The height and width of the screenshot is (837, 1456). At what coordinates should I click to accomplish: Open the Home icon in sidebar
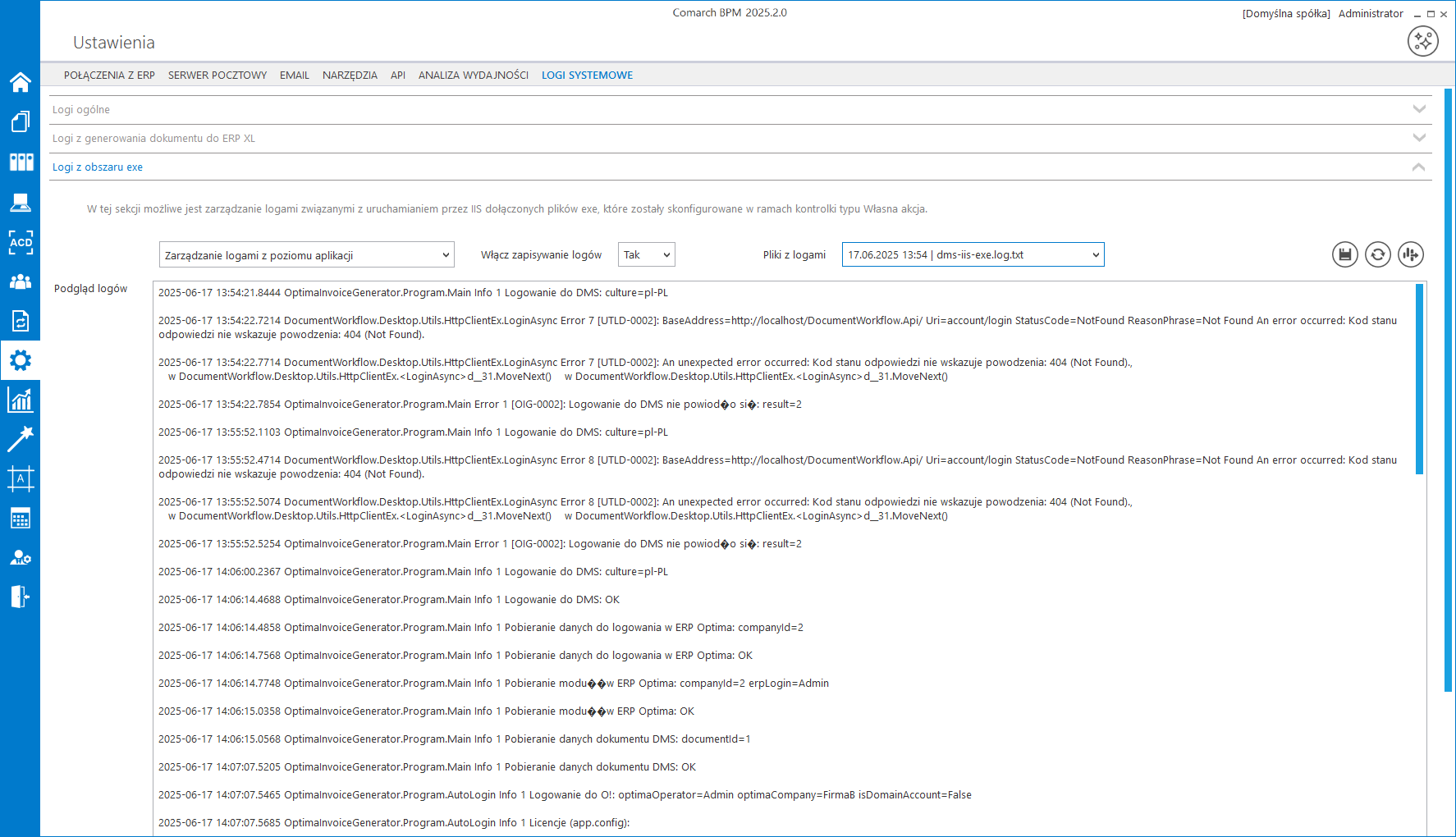click(20, 82)
